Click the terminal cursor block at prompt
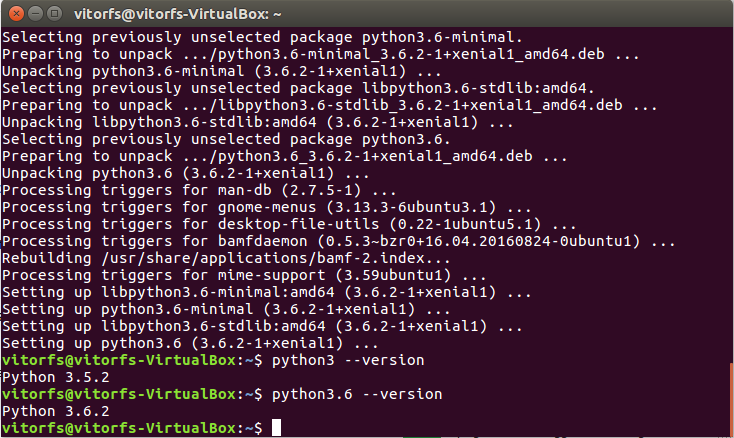The image size is (734, 438). pos(276,428)
